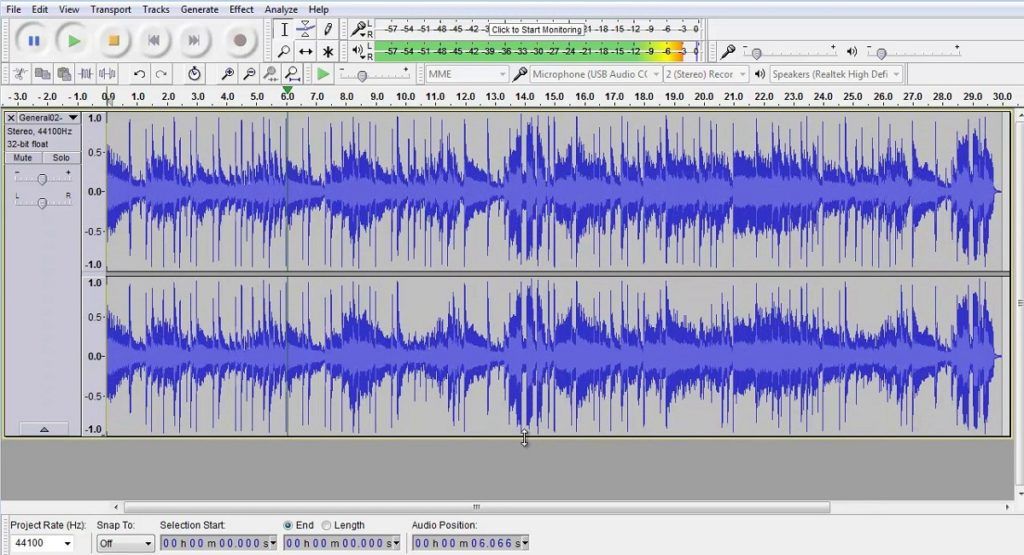Click the Zoom In magnifier icon
Image resolution: width=1024 pixels, height=555 pixels.
228,74
